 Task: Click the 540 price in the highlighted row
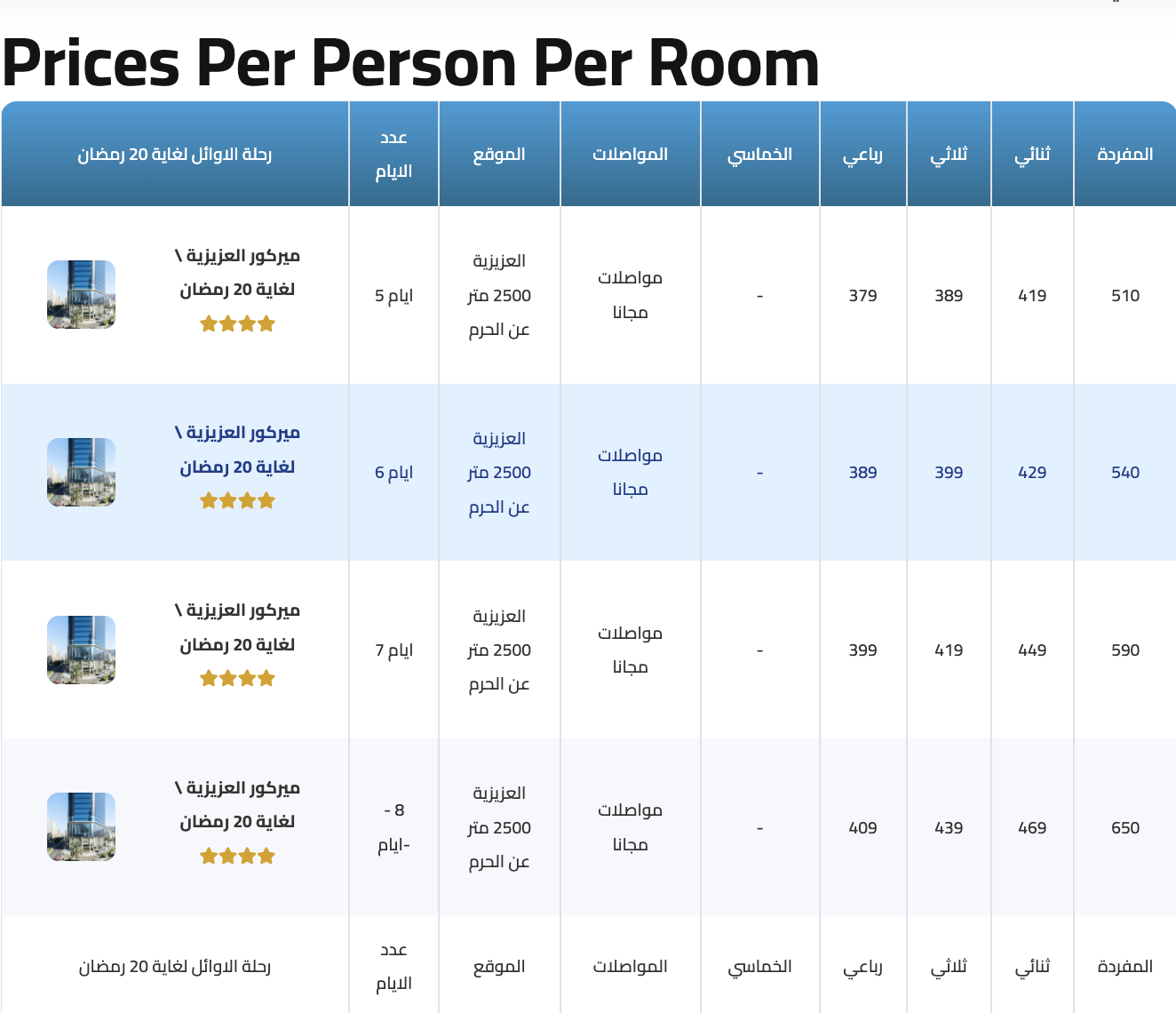(x=1124, y=473)
